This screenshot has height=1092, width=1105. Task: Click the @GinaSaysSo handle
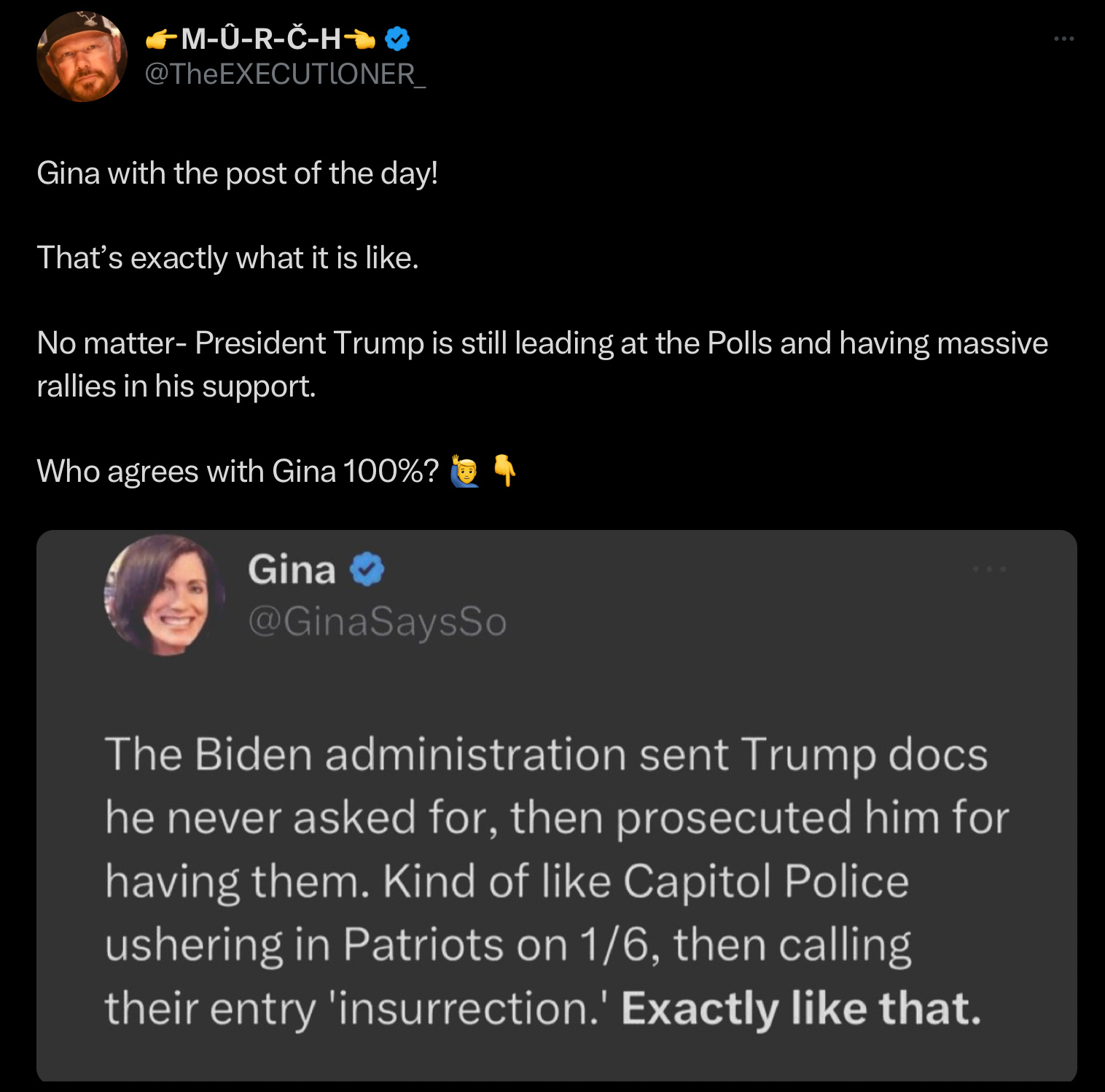click(377, 622)
